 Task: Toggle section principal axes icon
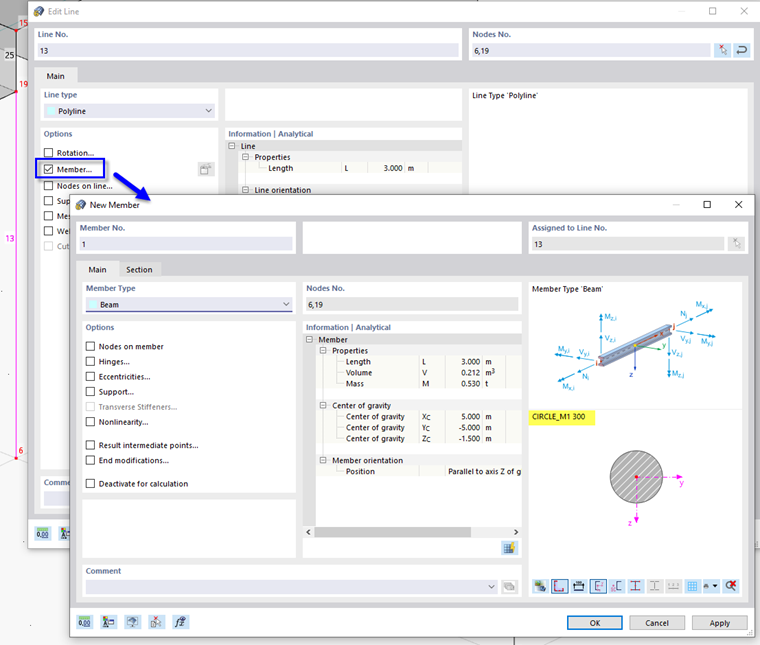598,586
